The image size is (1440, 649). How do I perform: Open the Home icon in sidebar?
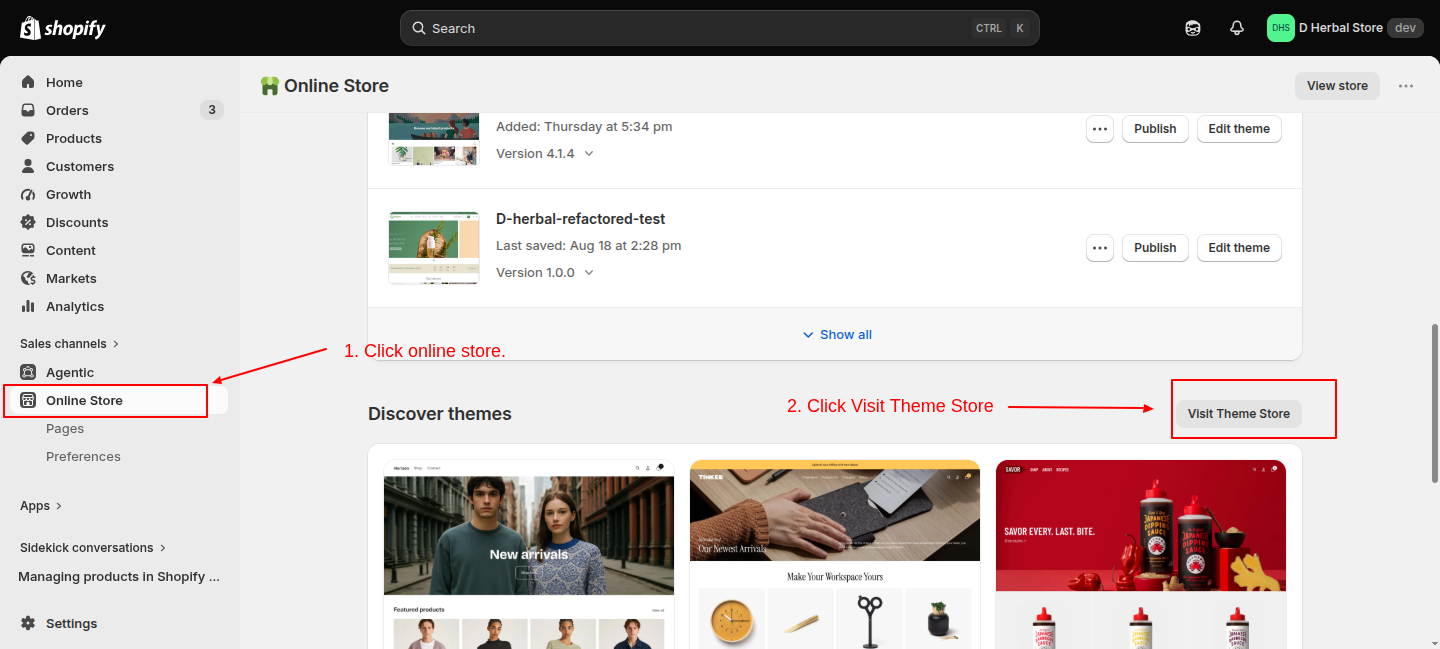[x=28, y=82]
